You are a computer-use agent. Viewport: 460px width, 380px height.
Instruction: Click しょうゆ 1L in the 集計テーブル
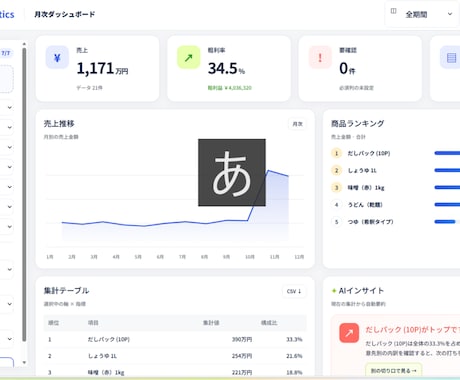coord(102,356)
